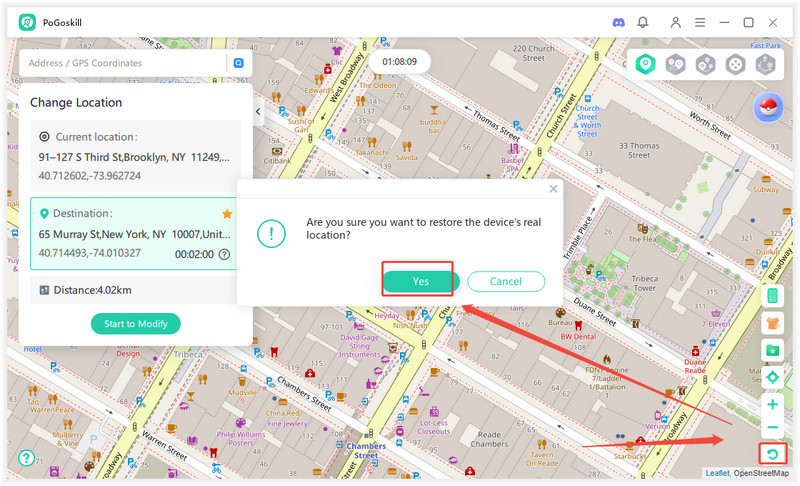Select Teleport mode hexagon icon
This screenshot has width=800, height=486.
[645, 65]
